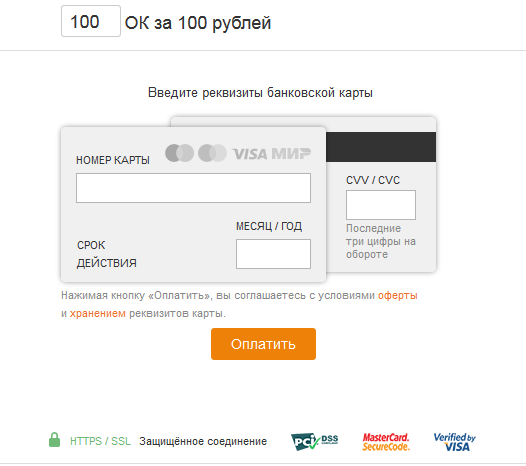Open the хранением card storage link
Image resolution: width=526 pixels, height=466 pixels.
tap(98, 313)
